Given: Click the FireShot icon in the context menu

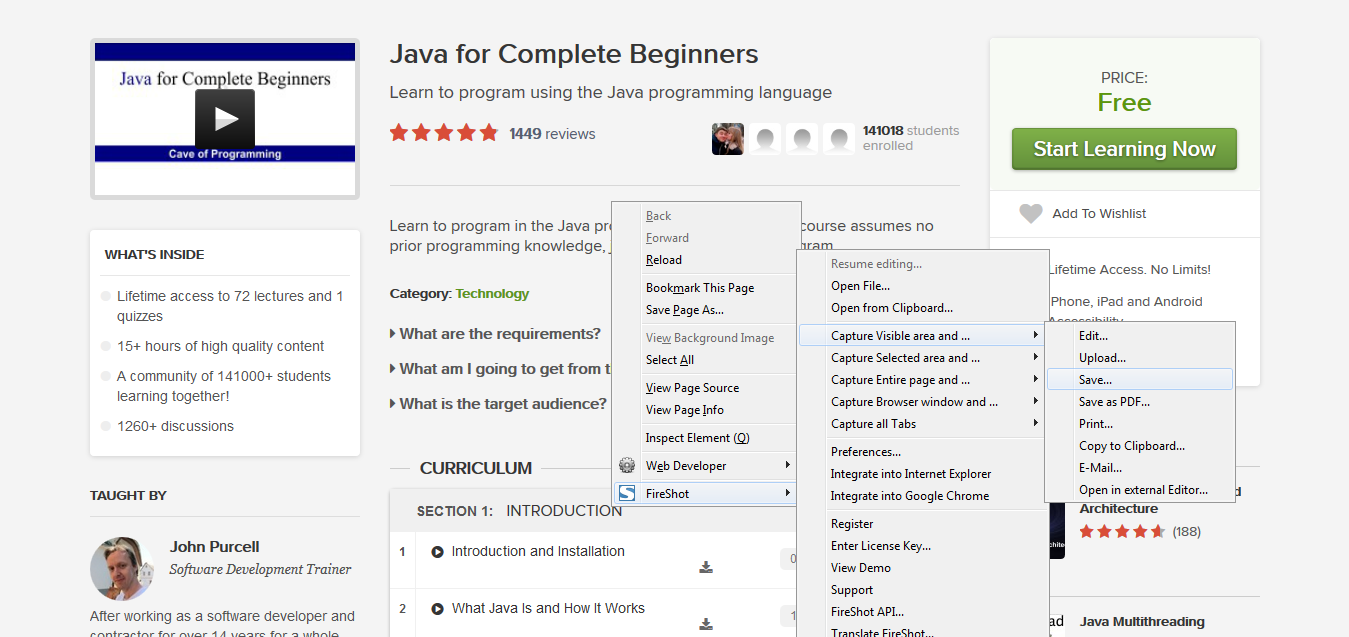Looking at the screenshot, I should pos(628,492).
